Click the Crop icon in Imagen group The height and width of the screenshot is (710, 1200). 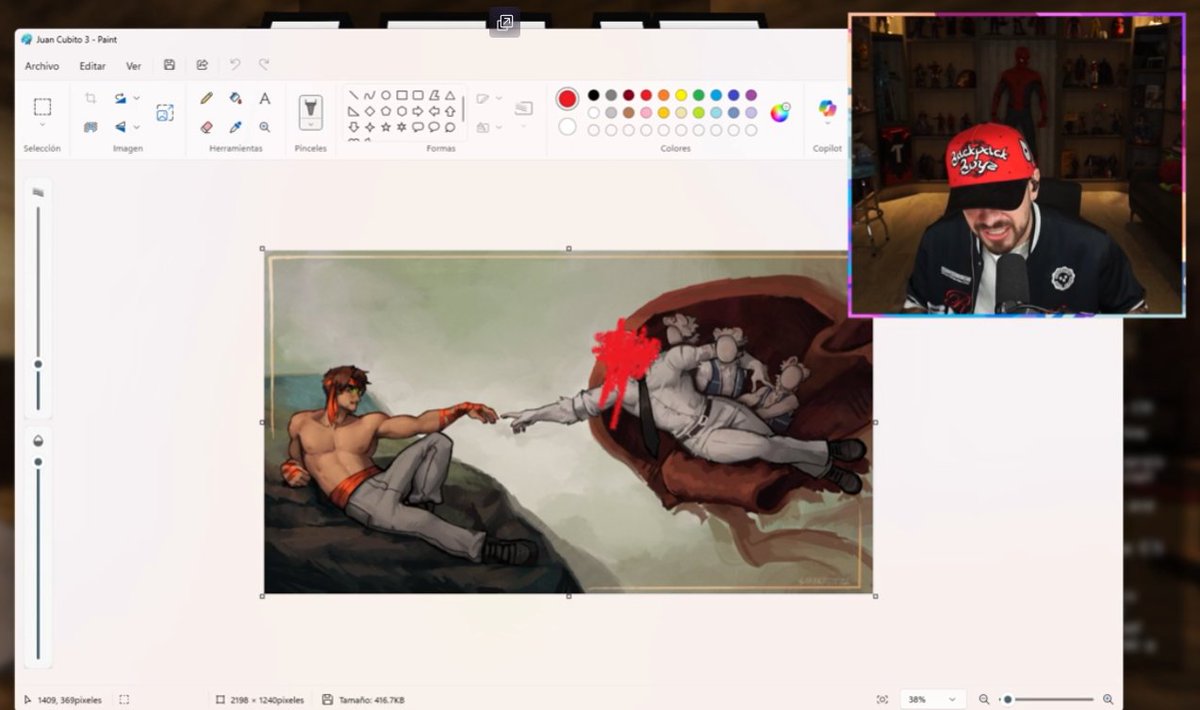pyautogui.click(x=91, y=98)
